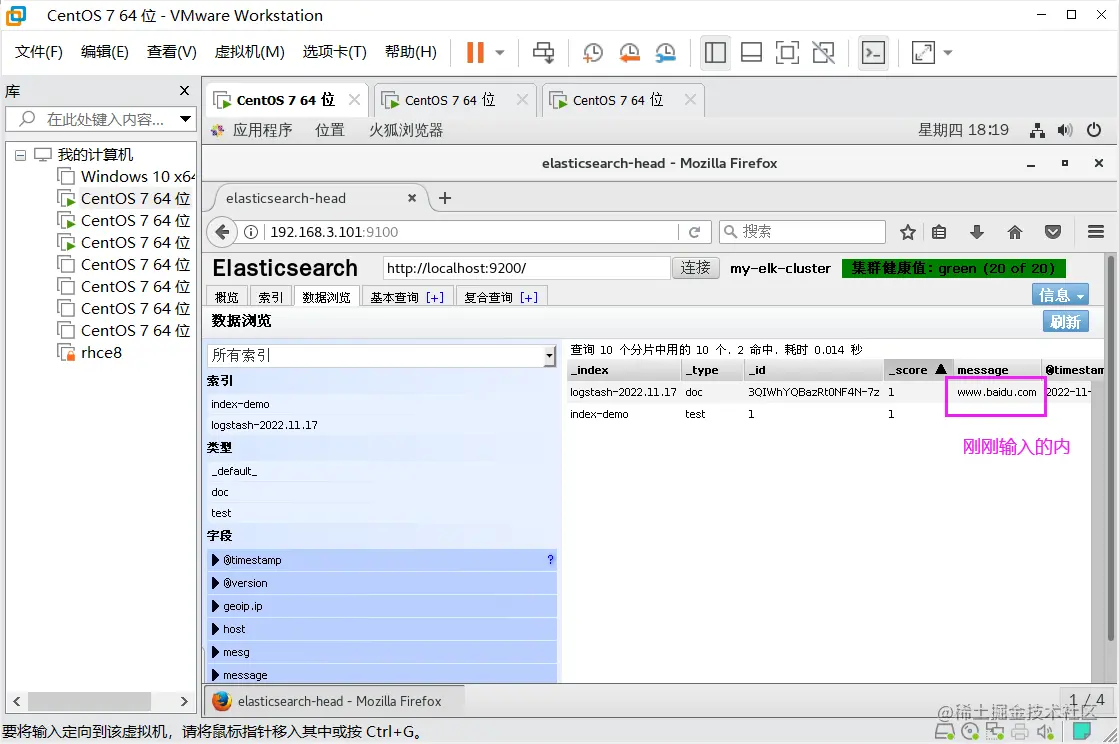Go back in Firefox

click(223, 232)
